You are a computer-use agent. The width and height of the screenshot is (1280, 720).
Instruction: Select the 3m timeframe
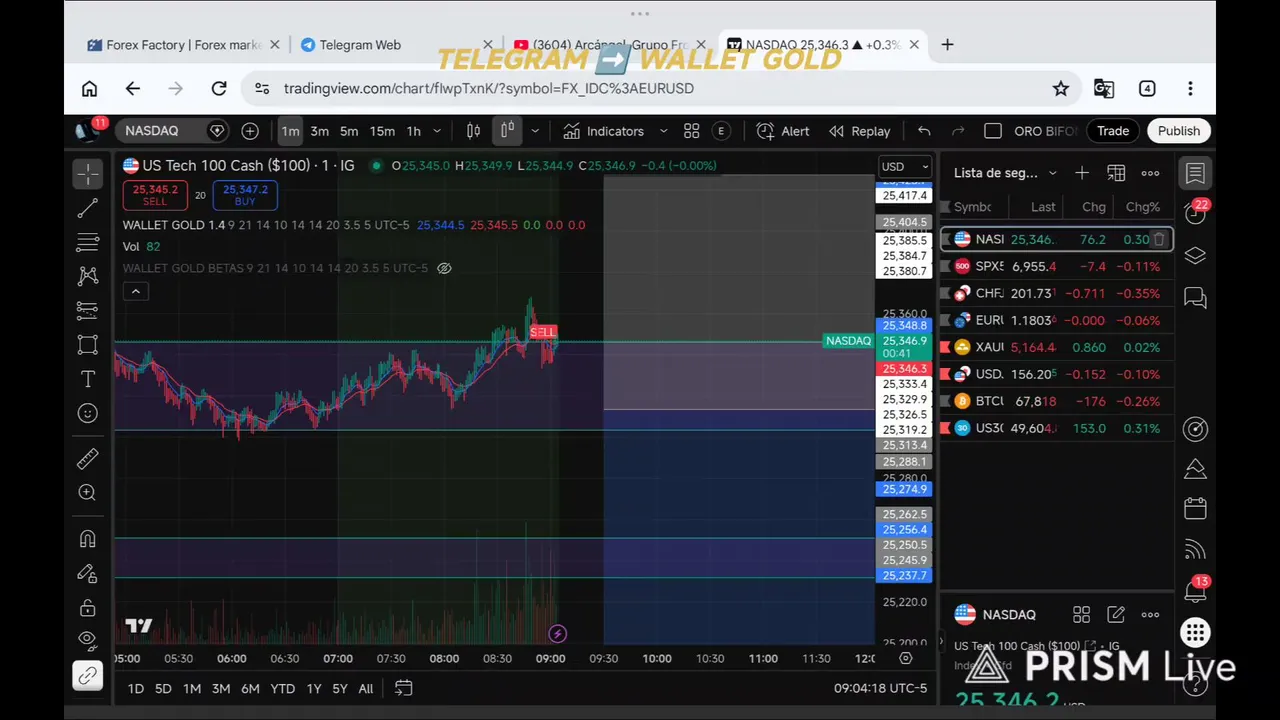pos(319,131)
